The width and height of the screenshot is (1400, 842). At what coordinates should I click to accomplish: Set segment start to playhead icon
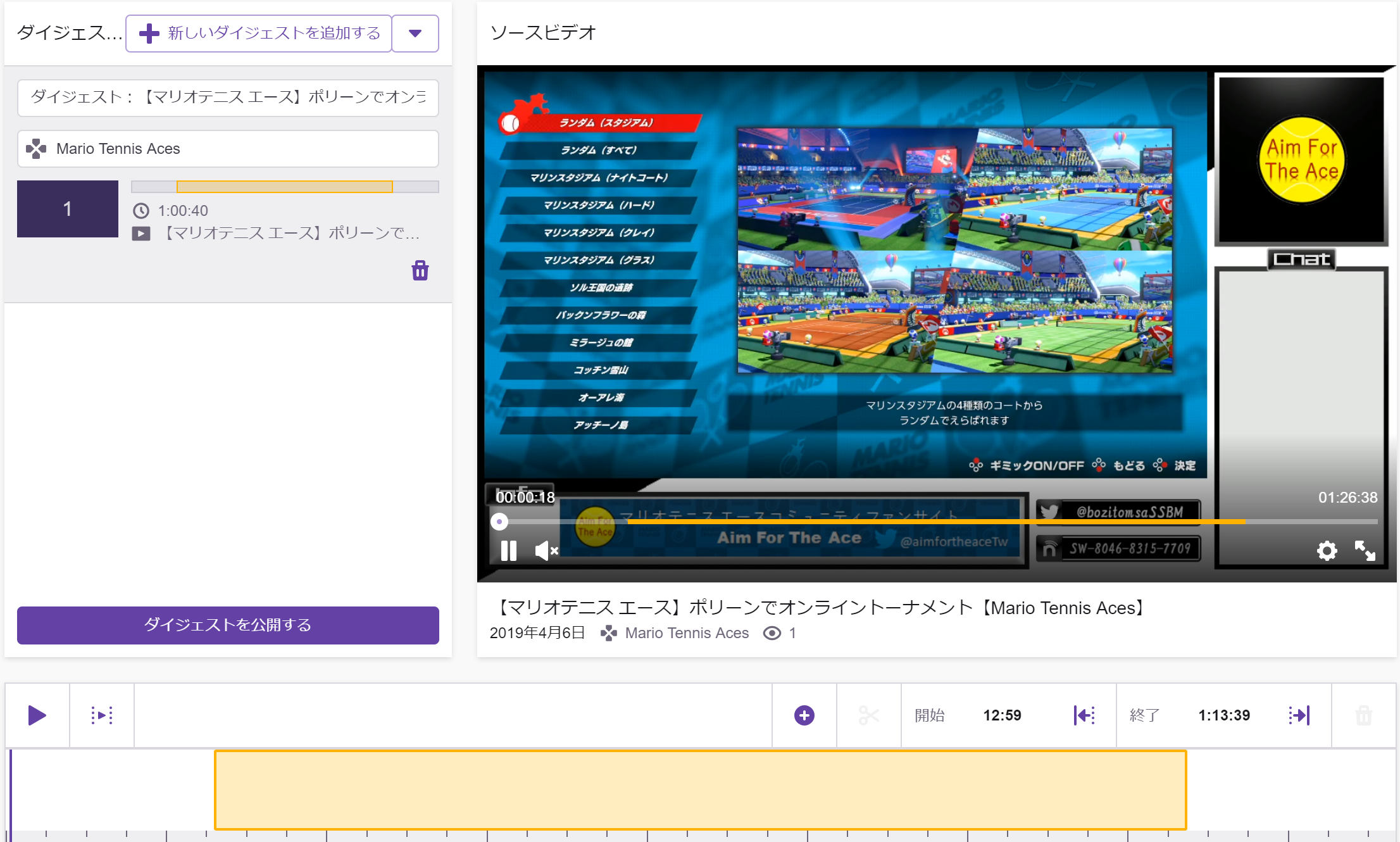click(1084, 715)
